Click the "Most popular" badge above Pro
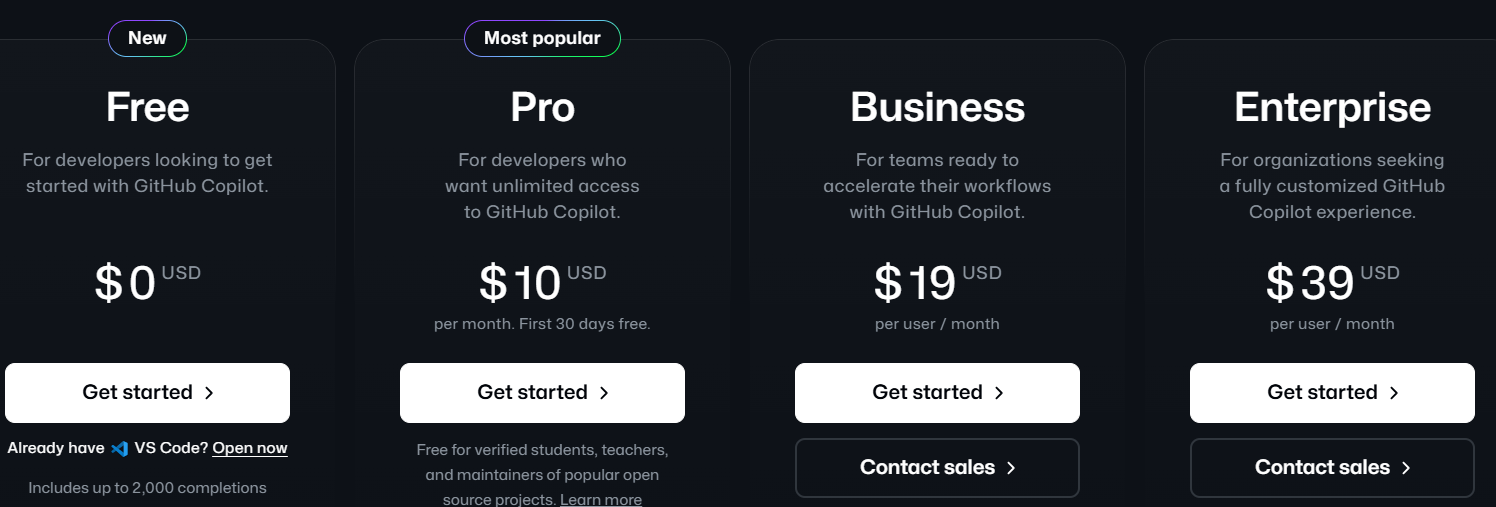Viewport: 1496px width, 507px height. tap(542, 39)
